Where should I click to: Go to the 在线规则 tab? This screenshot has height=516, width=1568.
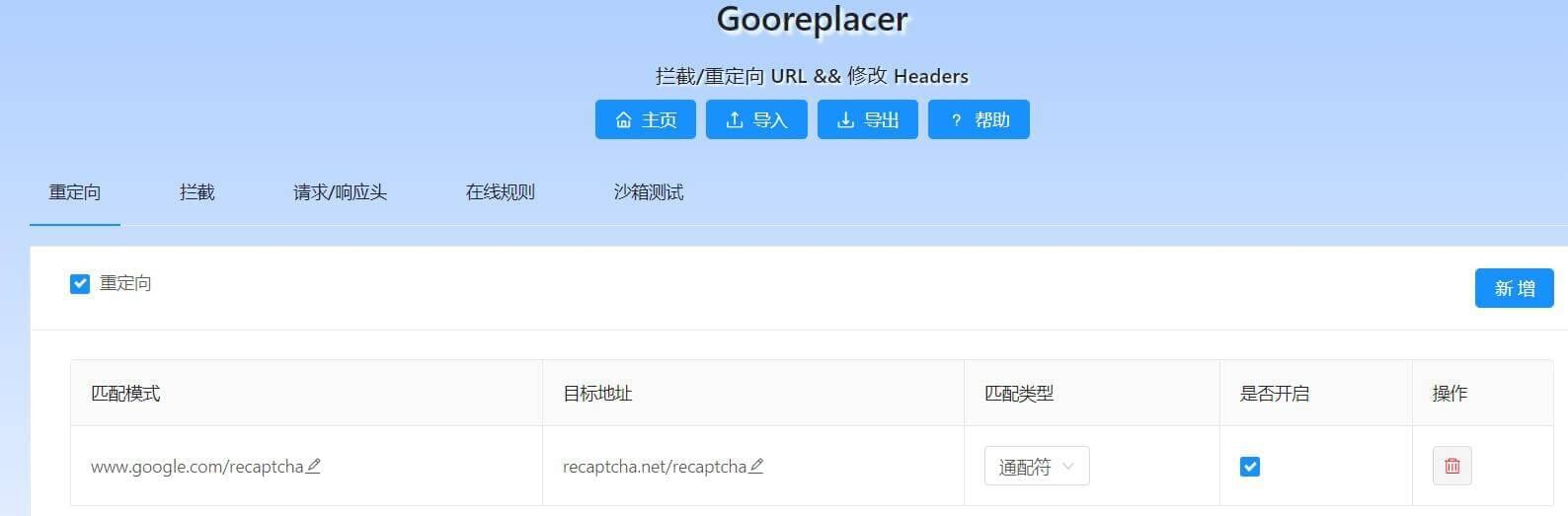tap(501, 192)
